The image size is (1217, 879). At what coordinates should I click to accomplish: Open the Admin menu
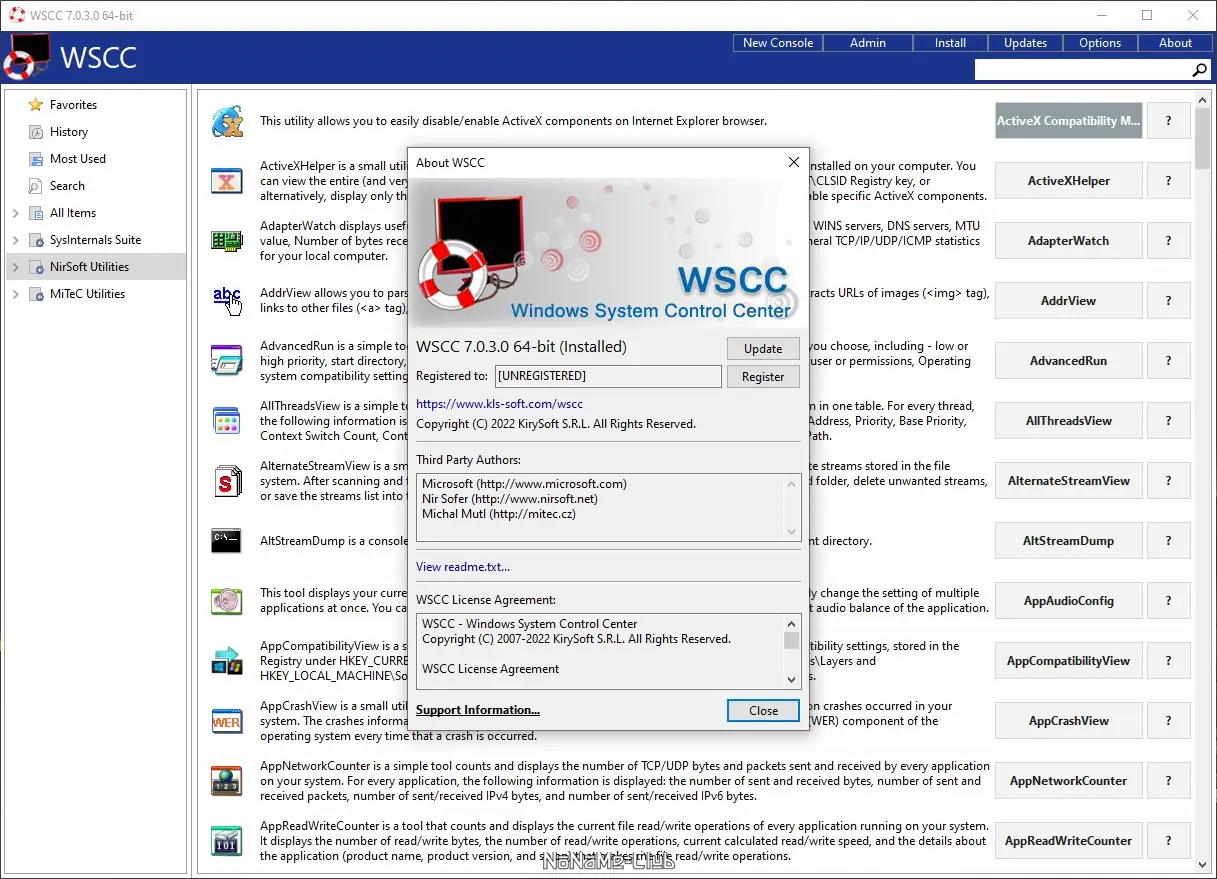coord(868,43)
